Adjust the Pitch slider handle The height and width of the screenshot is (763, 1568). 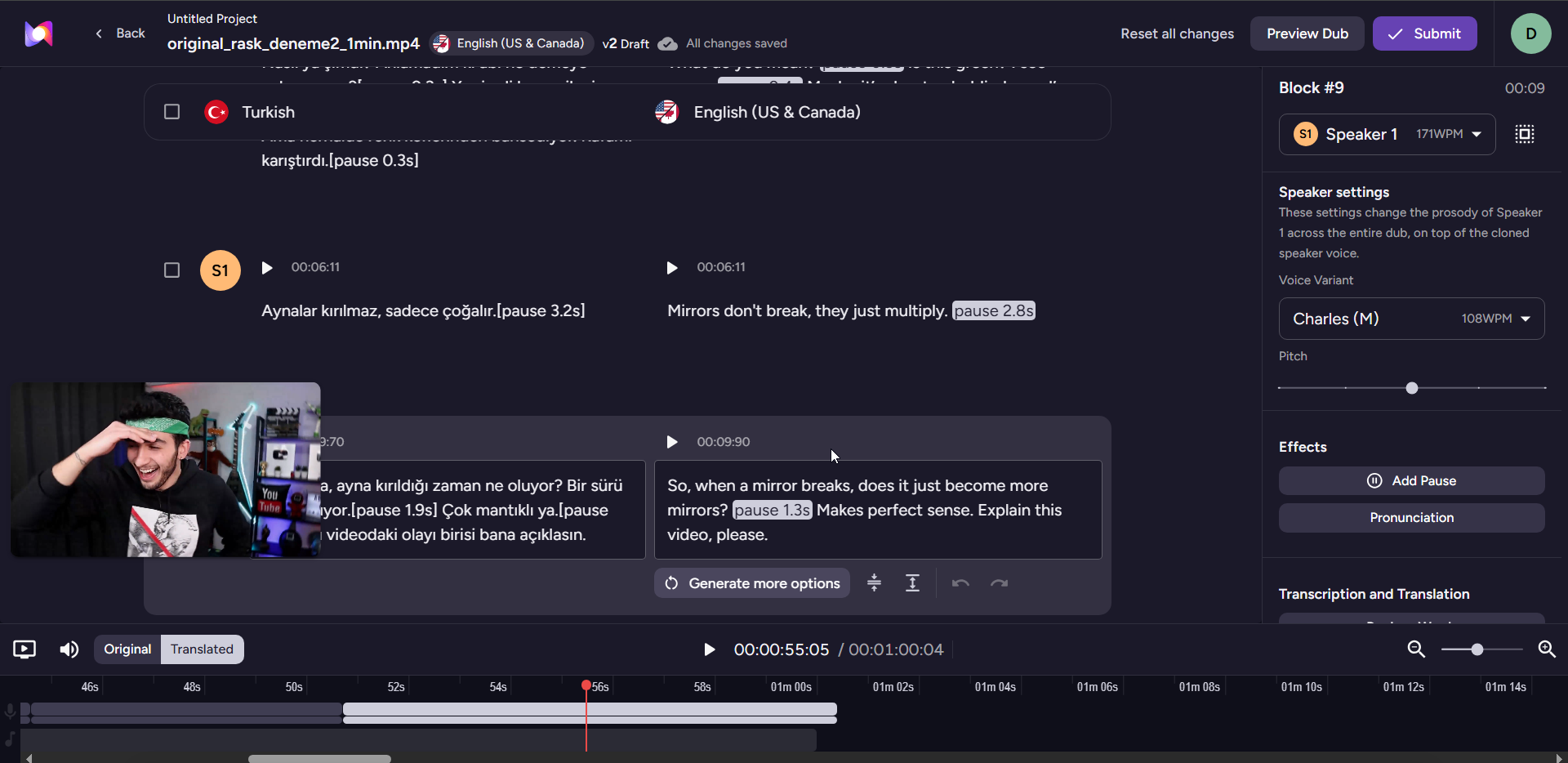tap(1412, 389)
